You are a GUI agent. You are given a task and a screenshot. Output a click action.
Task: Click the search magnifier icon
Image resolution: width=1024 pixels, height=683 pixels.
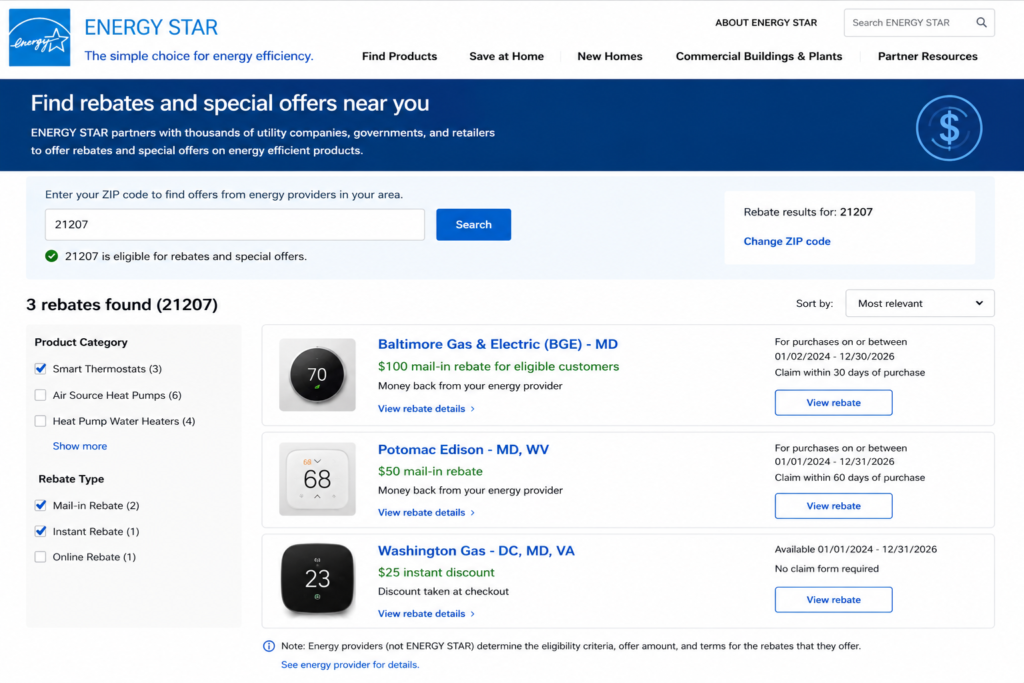[981, 22]
